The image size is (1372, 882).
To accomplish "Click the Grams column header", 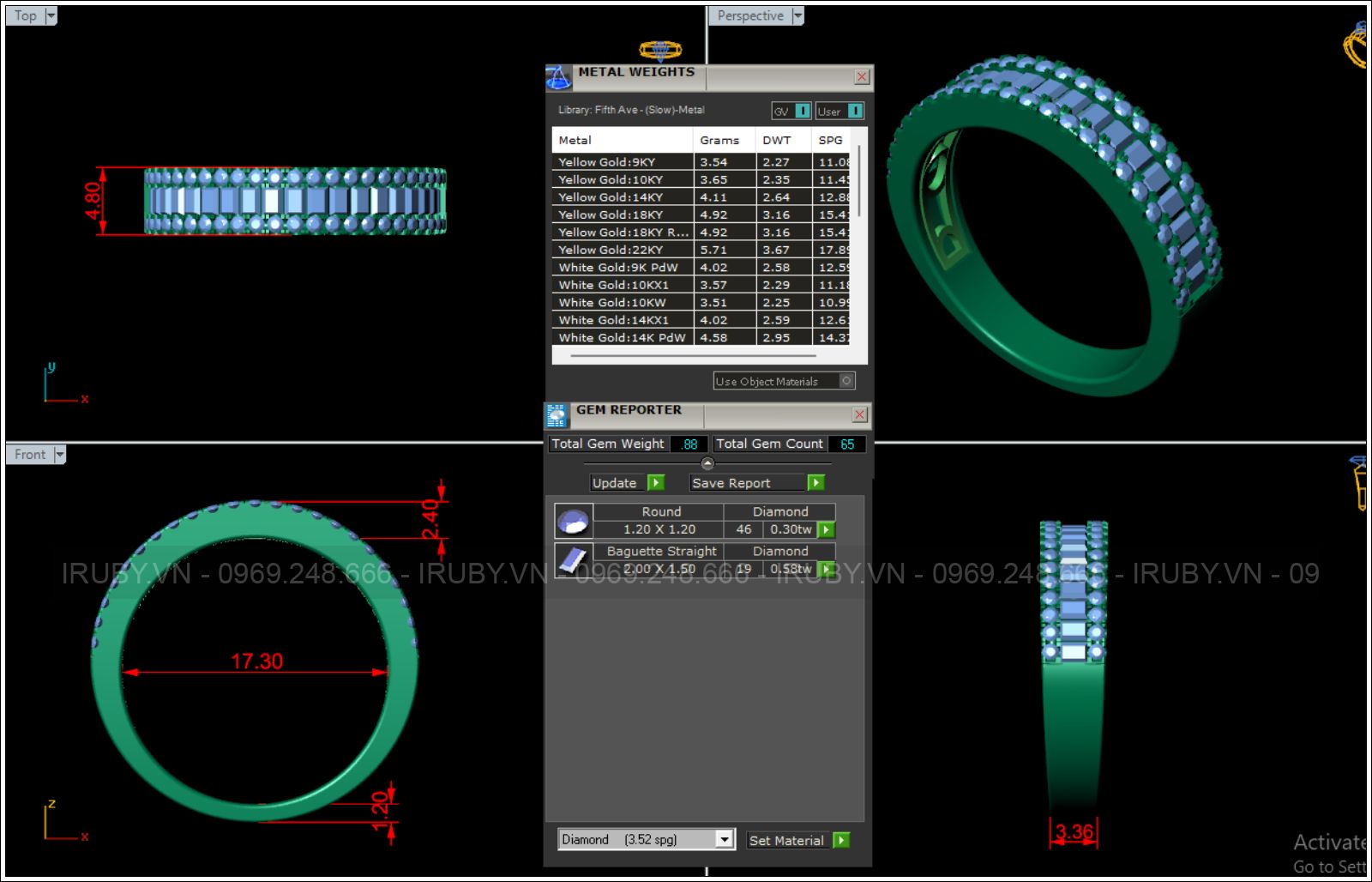I will pyautogui.click(x=719, y=140).
